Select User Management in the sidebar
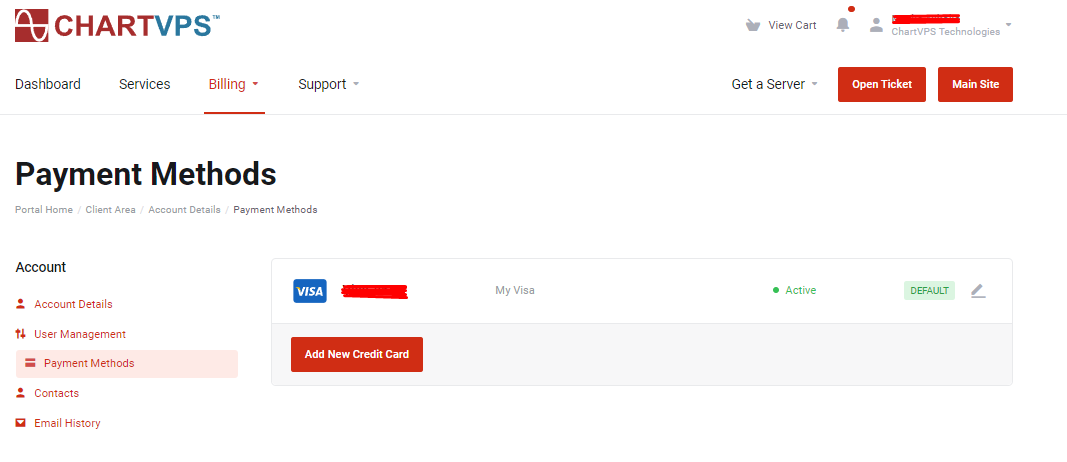Viewport: 1067px width, 462px height. [x=80, y=334]
